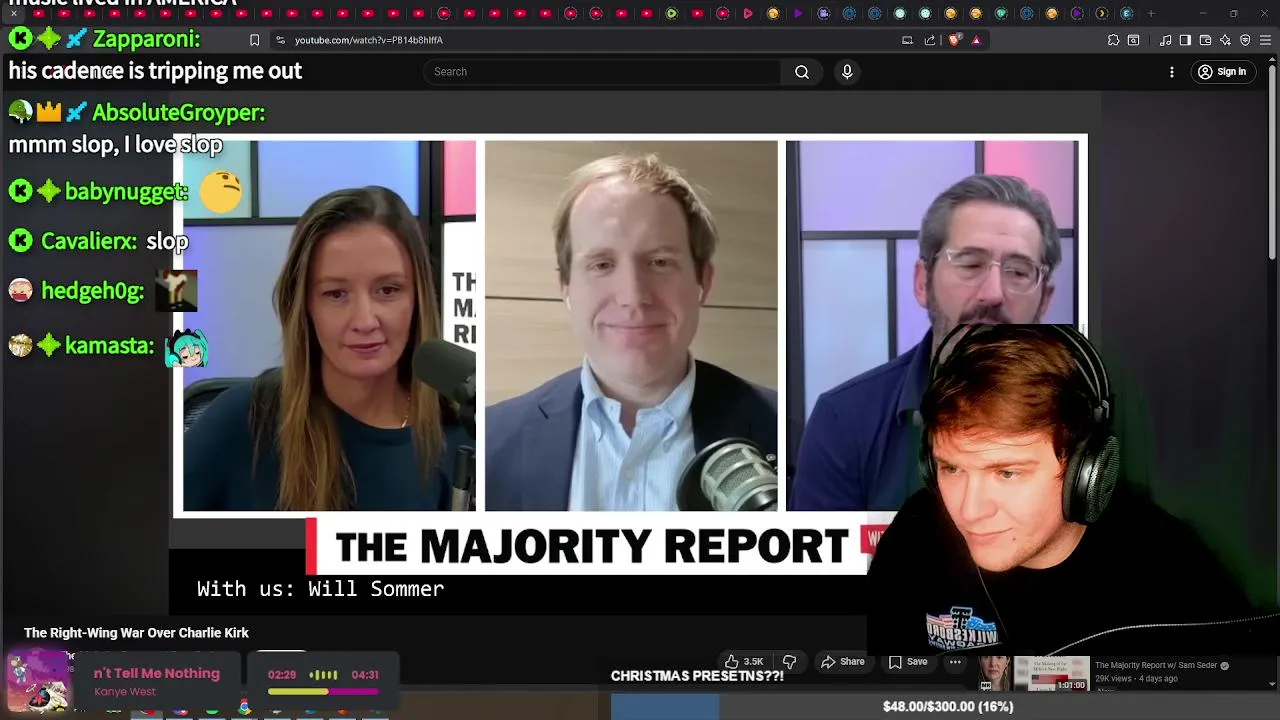
Task: Switch to the green play icon tab
Action: coord(672,13)
